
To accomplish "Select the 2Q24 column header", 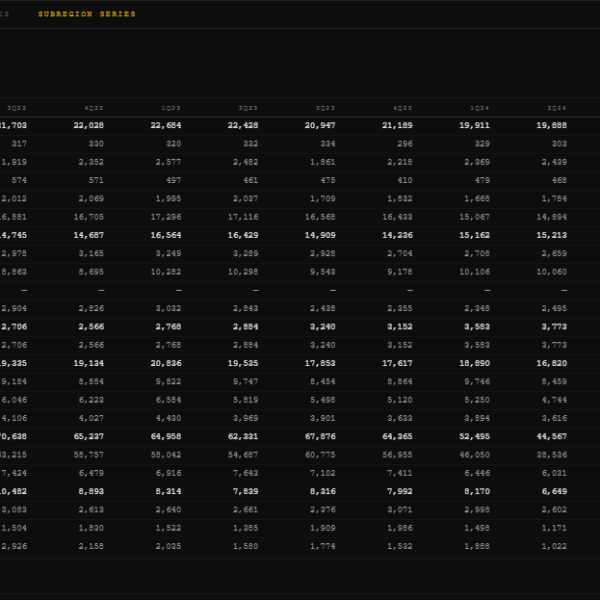I will tap(557, 108).
